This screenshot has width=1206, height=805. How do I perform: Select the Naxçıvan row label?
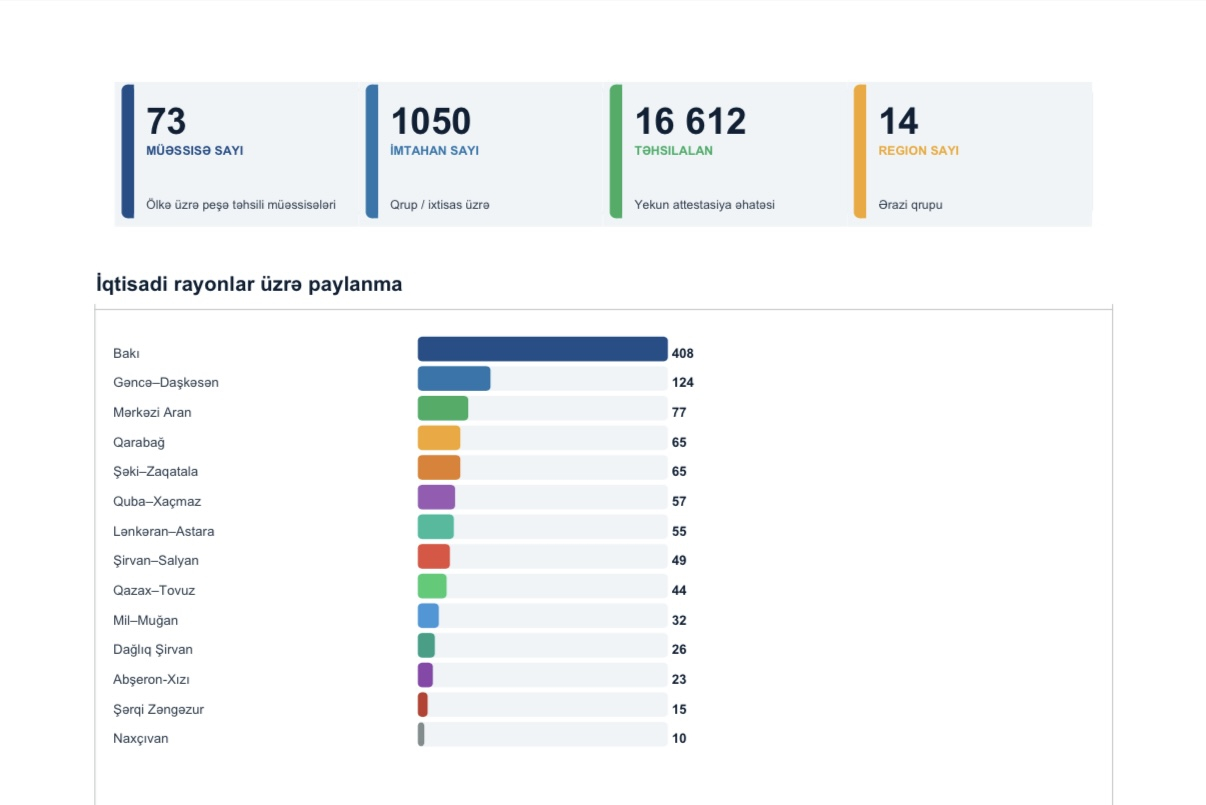click(141, 738)
